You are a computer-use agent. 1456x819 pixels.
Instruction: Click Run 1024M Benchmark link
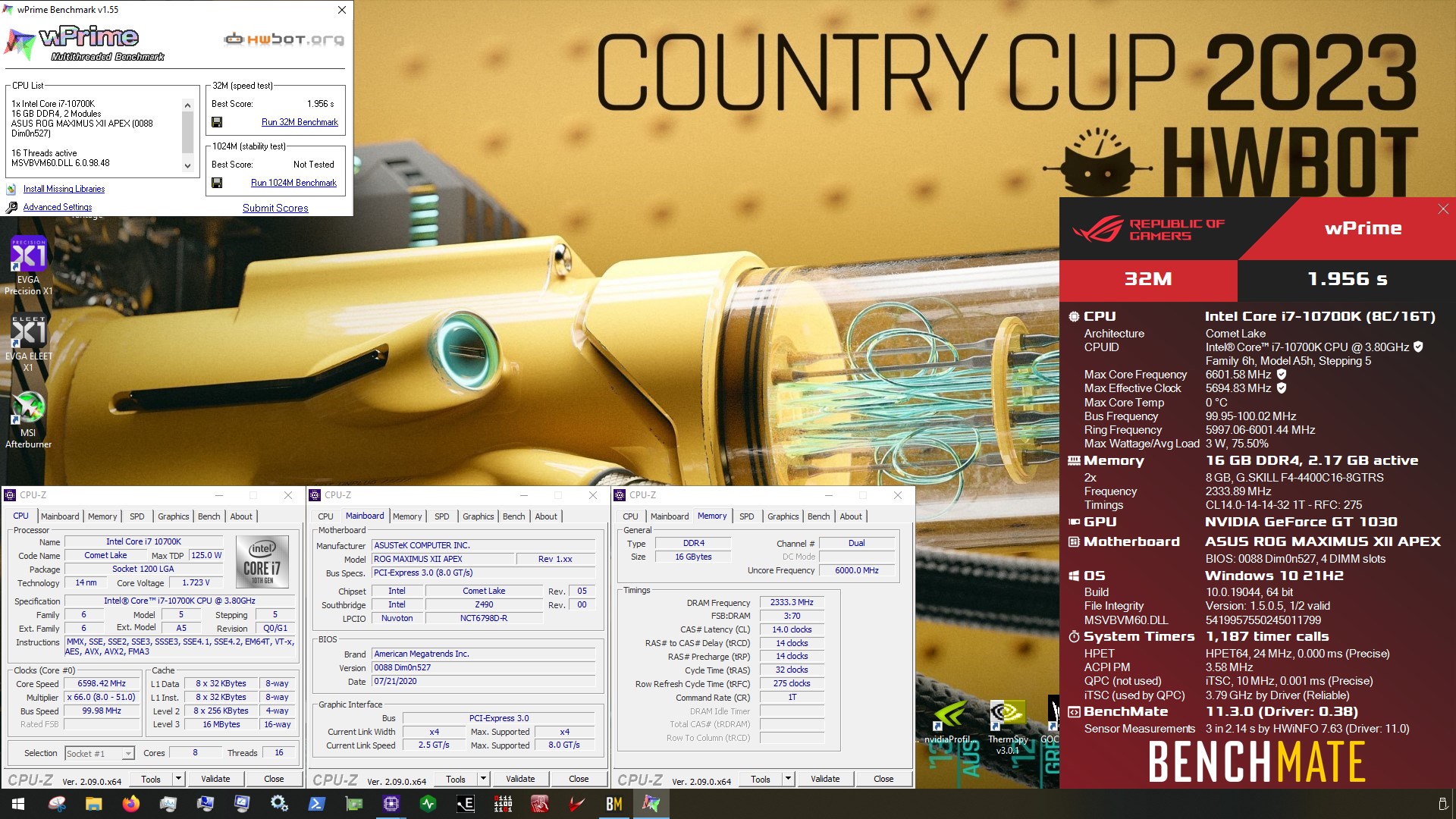(293, 183)
